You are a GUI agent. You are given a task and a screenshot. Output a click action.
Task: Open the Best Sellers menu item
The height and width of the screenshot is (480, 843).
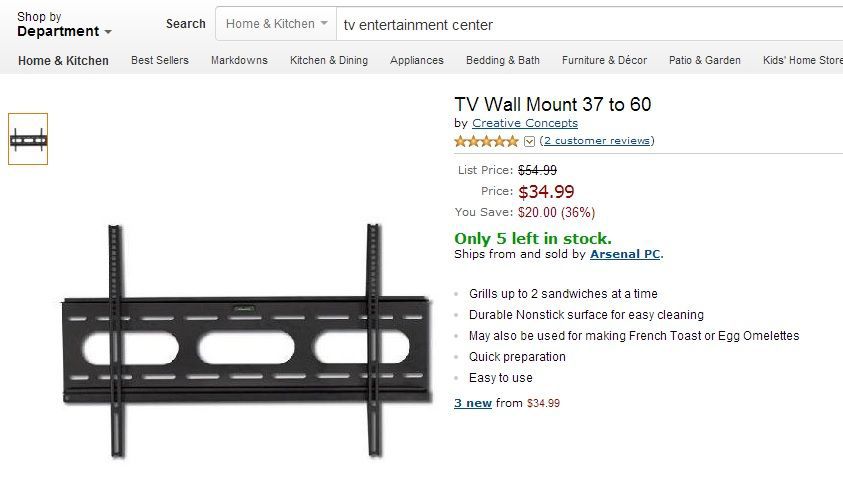click(160, 60)
